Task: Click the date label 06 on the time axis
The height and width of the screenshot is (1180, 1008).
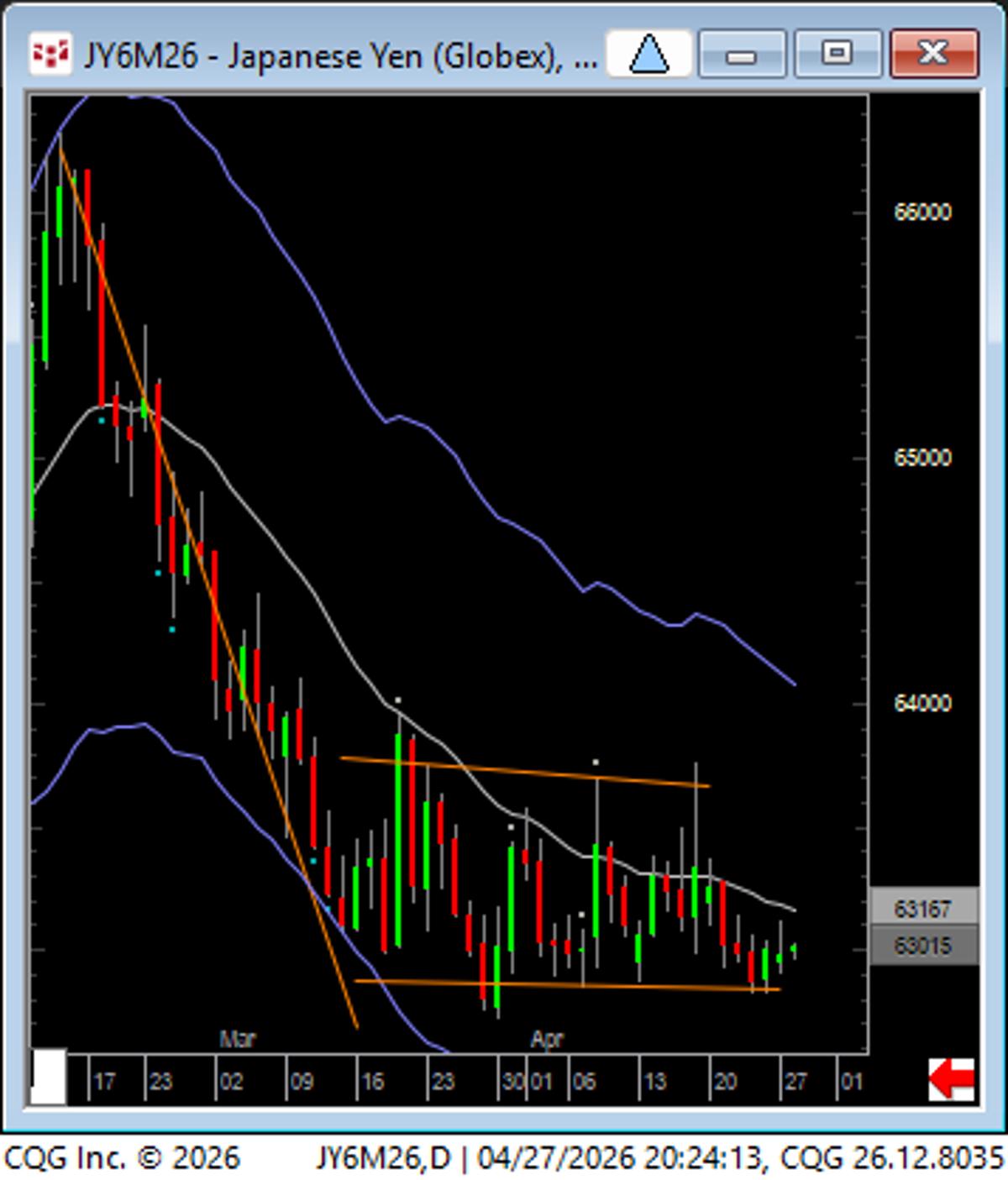Action: [x=584, y=1082]
